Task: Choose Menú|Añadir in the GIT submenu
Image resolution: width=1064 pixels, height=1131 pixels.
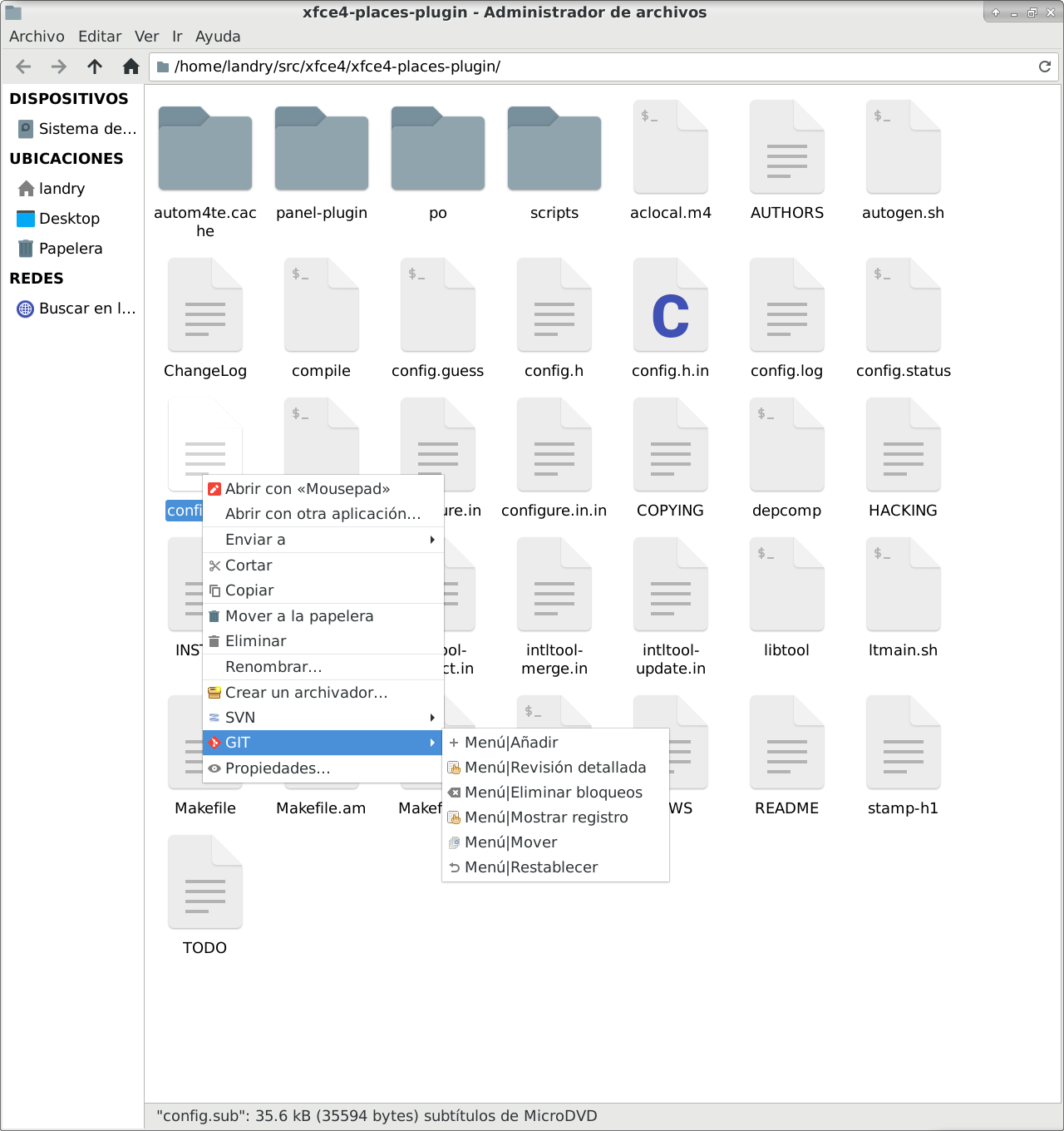Action: 511,743
